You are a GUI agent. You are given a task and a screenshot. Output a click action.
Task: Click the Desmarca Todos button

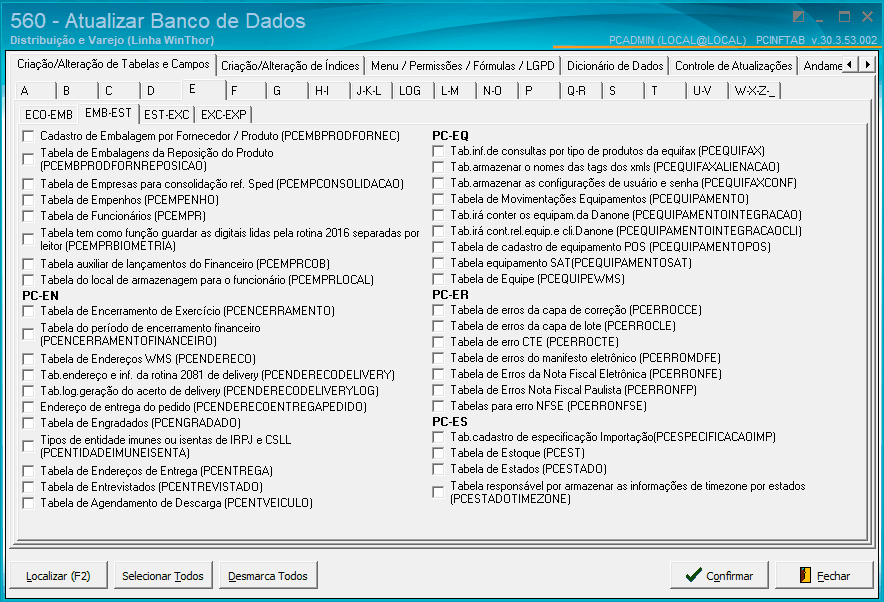(268, 576)
